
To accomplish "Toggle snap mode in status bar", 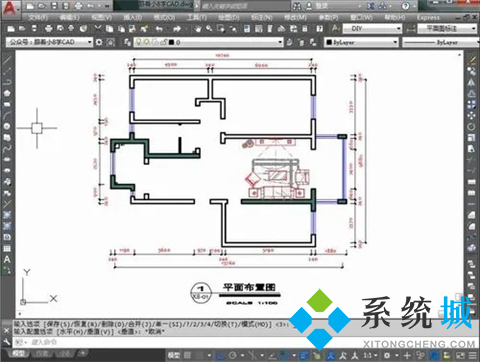I will point(199,355).
